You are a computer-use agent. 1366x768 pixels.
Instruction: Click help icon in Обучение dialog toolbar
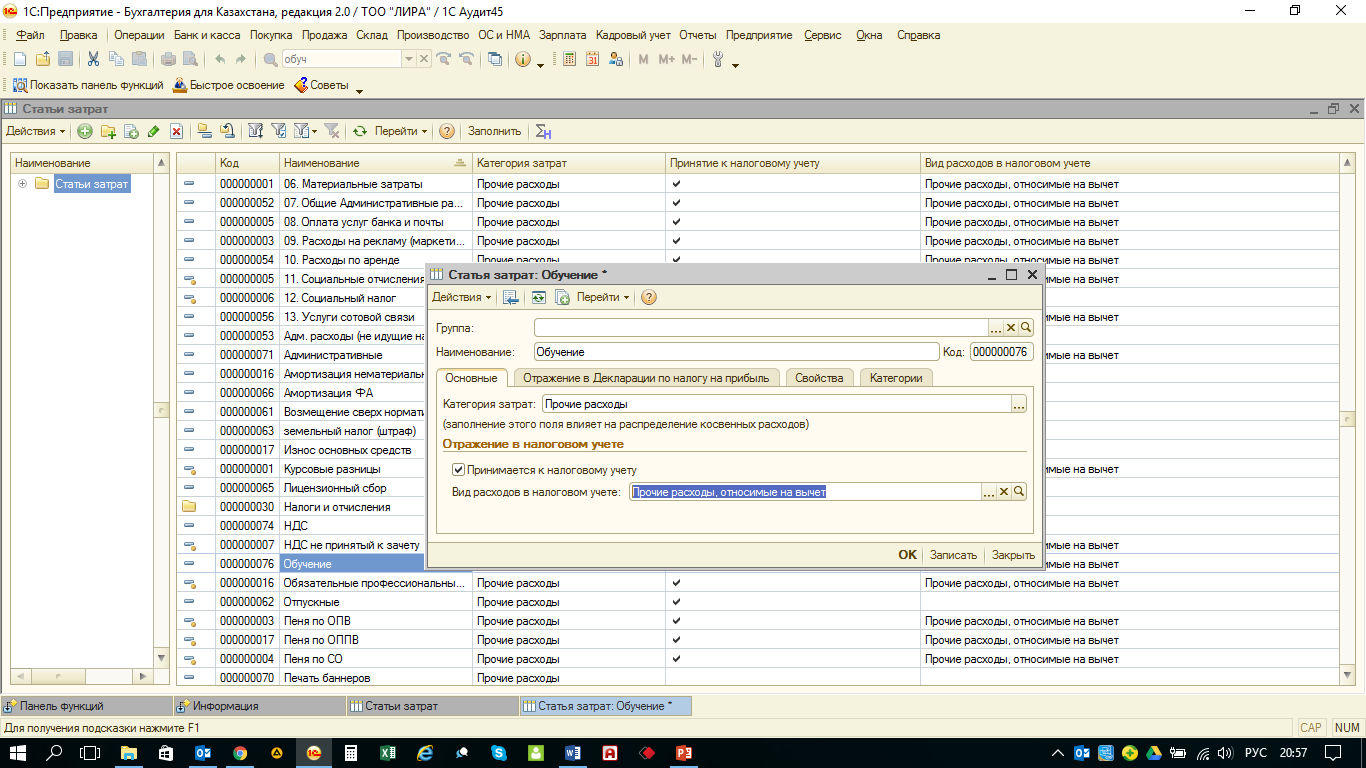point(648,297)
